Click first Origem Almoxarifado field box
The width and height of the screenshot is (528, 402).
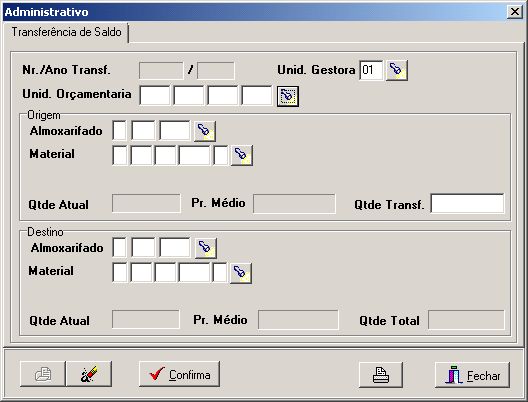(120, 131)
